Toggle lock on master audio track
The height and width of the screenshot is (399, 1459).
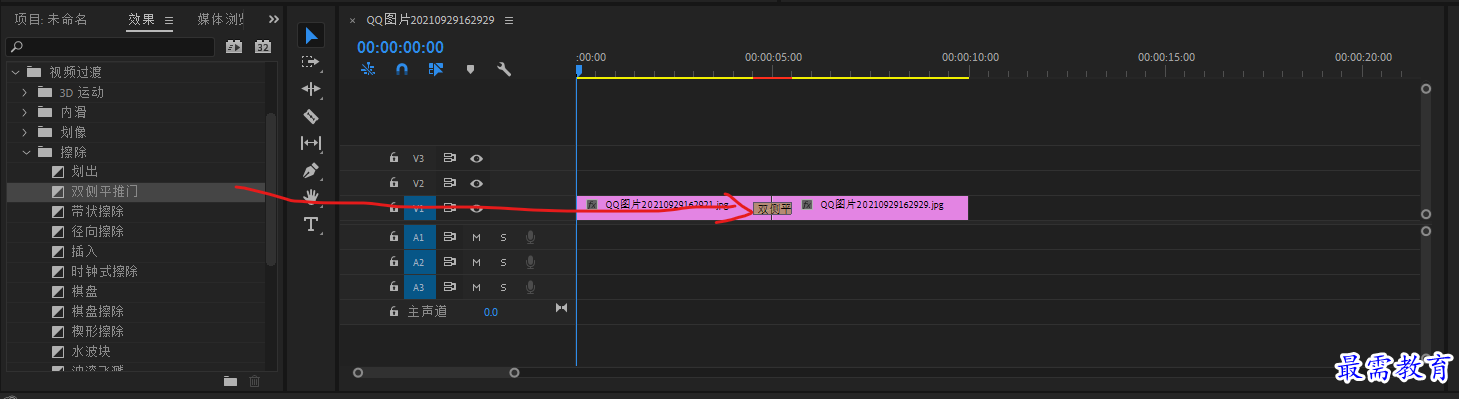(394, 312)
